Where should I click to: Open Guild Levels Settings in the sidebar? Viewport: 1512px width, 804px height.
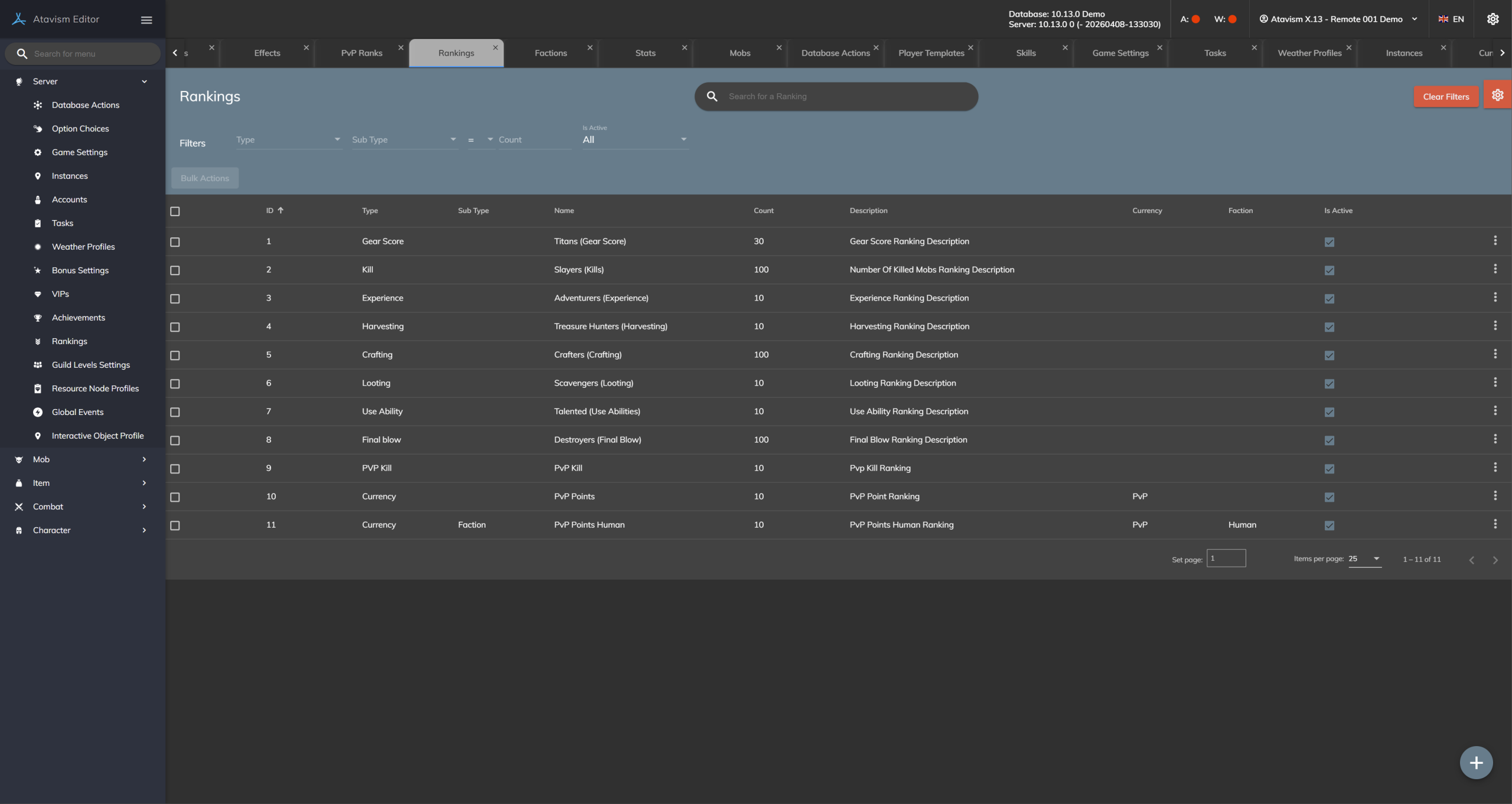point(90,365)
